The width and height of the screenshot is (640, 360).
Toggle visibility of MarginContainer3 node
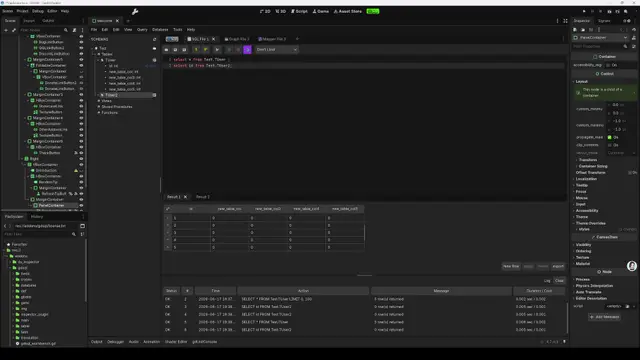tap(81, 95)
